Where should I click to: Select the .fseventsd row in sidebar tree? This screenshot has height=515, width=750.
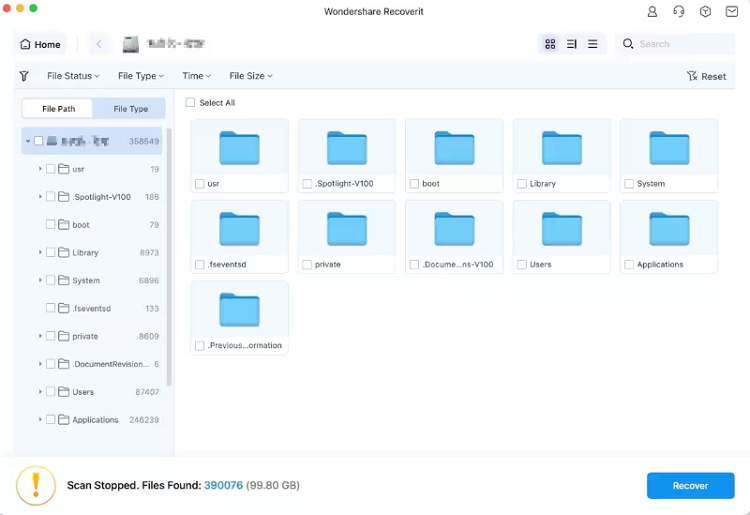(x=93, y=308)
